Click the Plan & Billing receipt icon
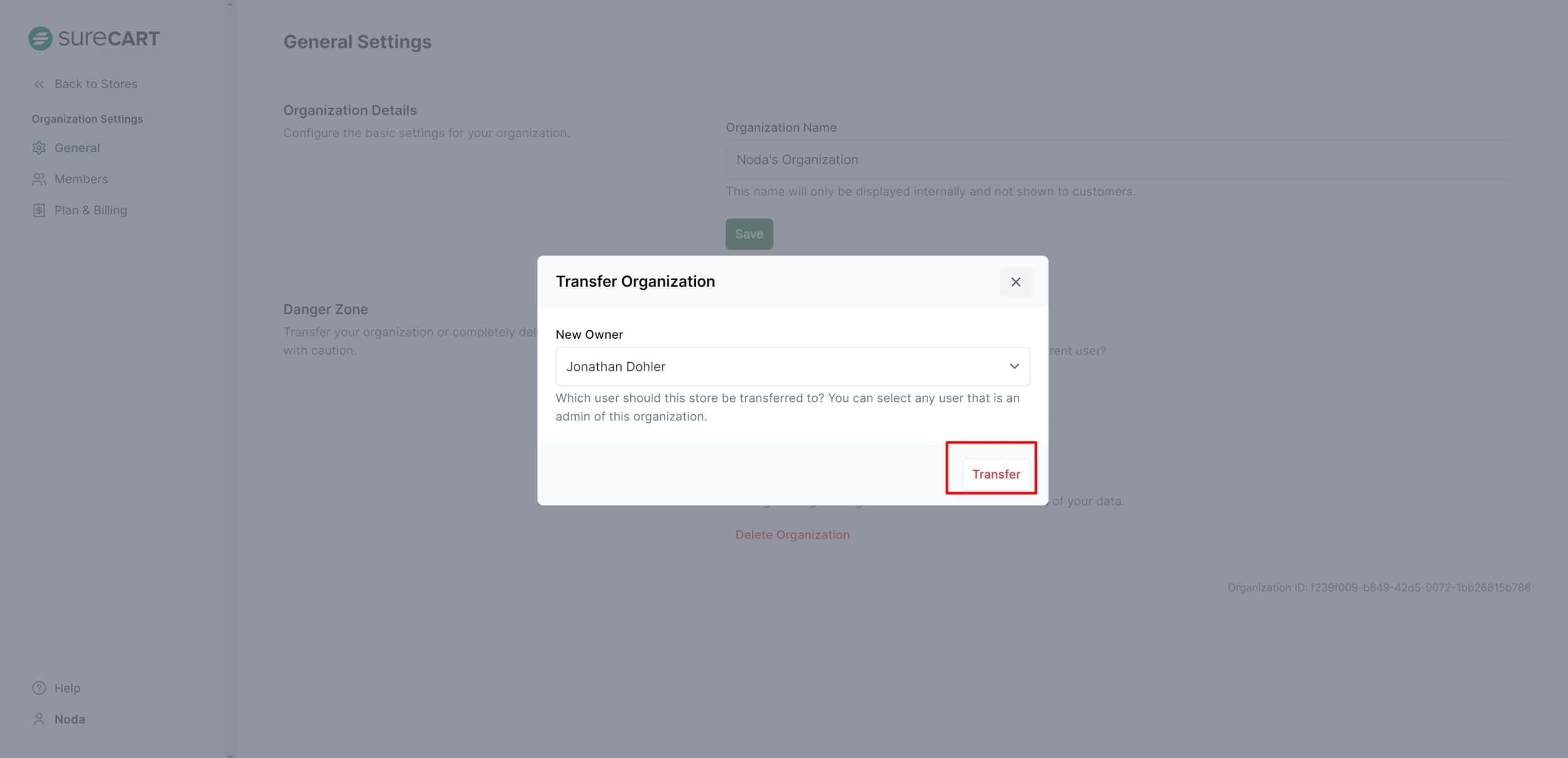 point(39,210)
